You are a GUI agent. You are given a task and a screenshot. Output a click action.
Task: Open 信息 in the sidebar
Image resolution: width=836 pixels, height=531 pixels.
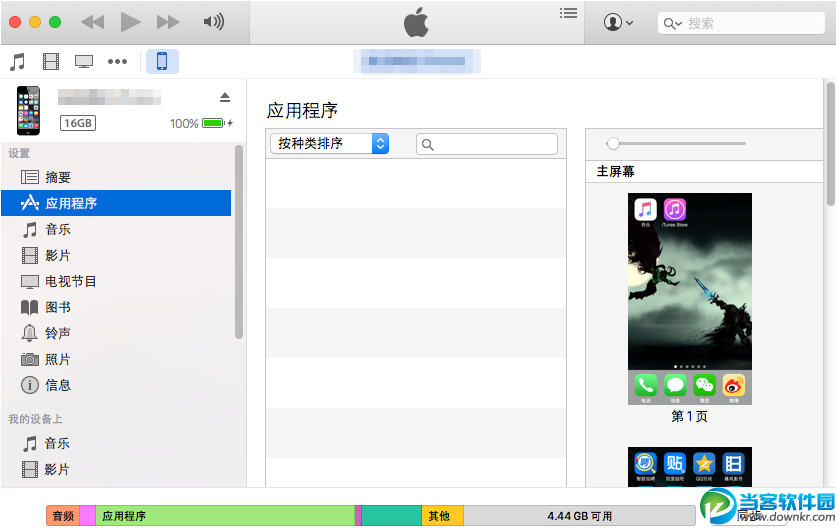(x=116, y=385)
